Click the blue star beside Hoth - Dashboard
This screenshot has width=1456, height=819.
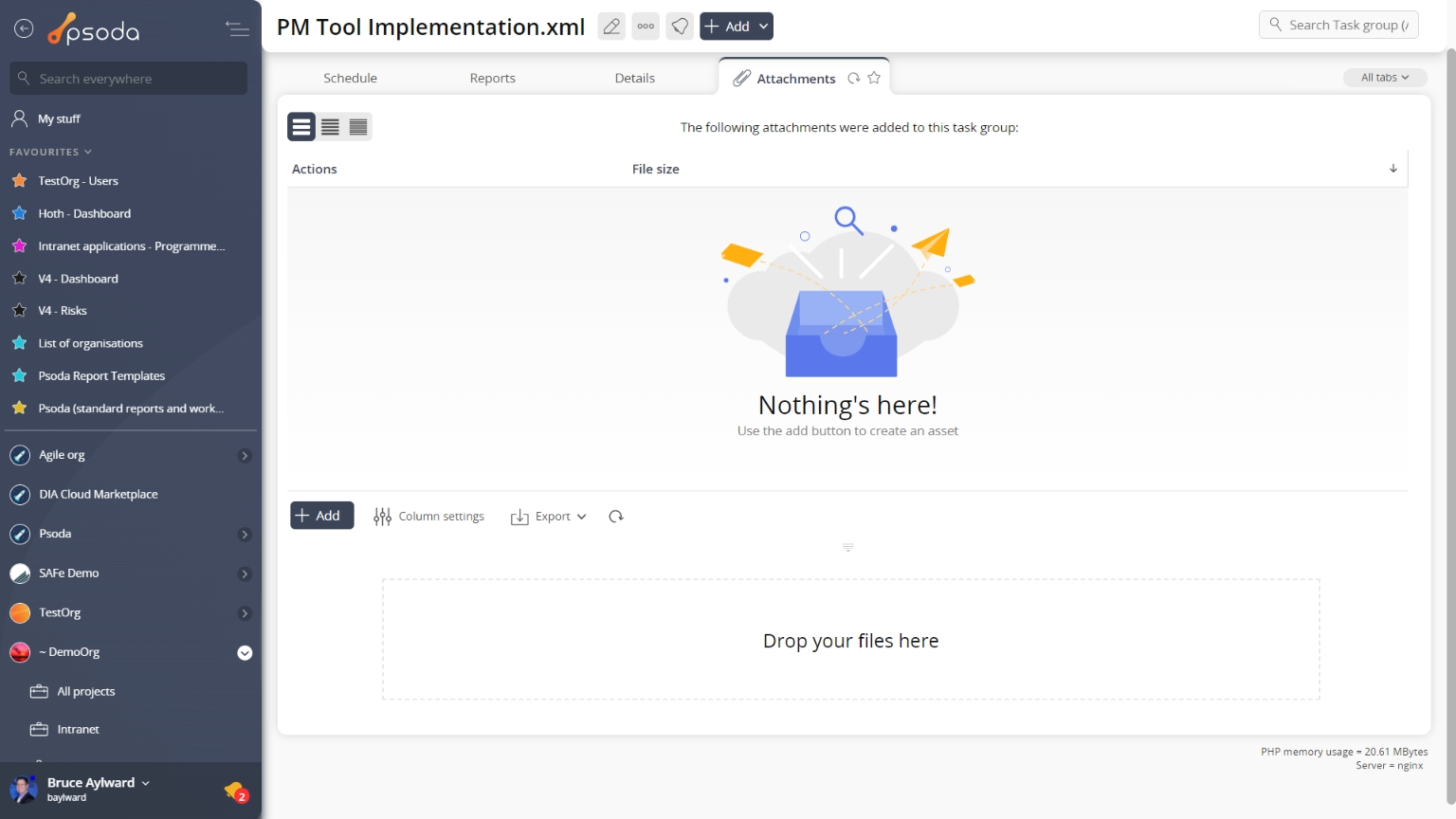point(19,213)
